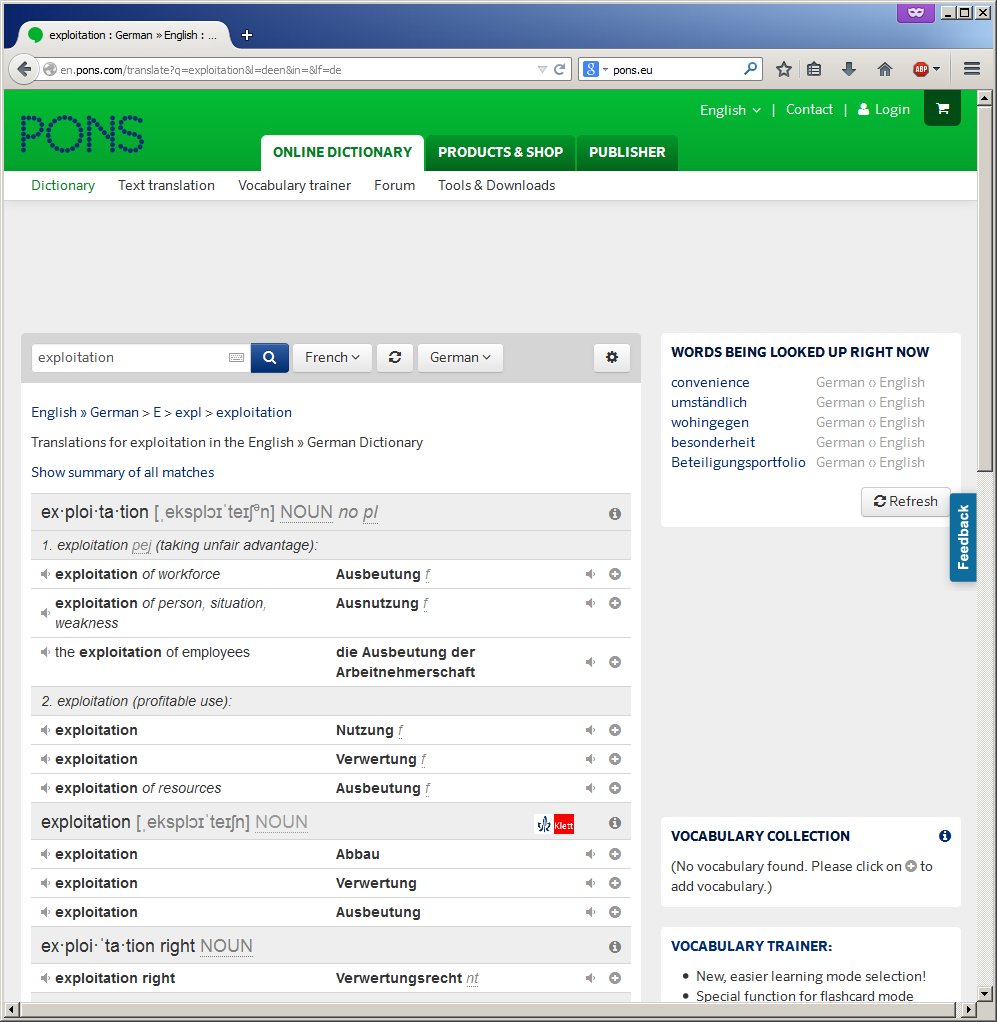Click the 'expl' breadcrumb link
Image resolution: width=997 pixels, height=1022 pixels.
coord(188,413)
